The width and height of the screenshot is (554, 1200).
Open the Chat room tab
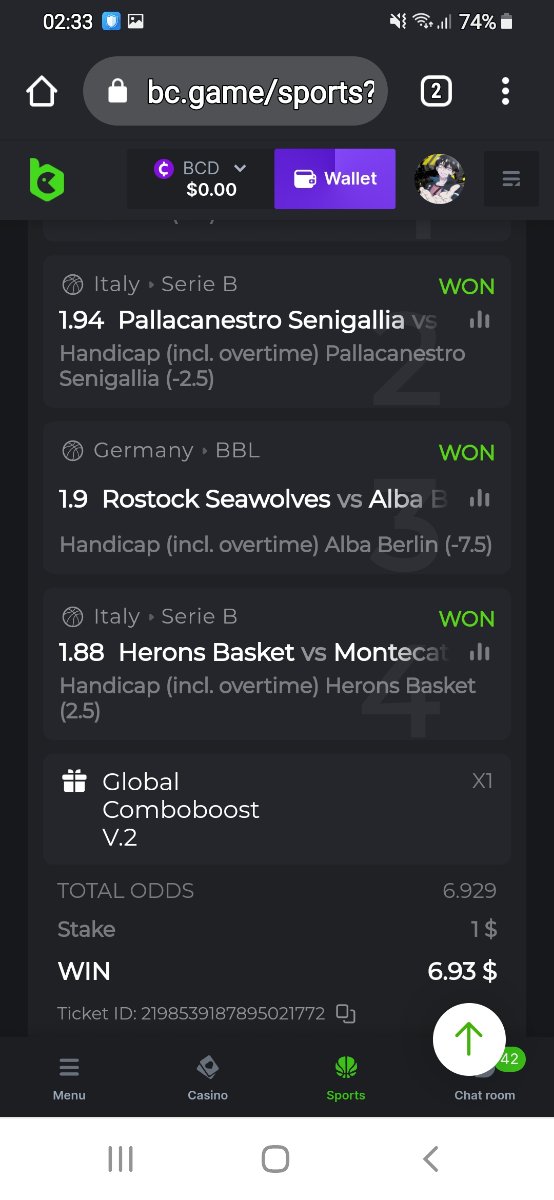click(485, 1084)
